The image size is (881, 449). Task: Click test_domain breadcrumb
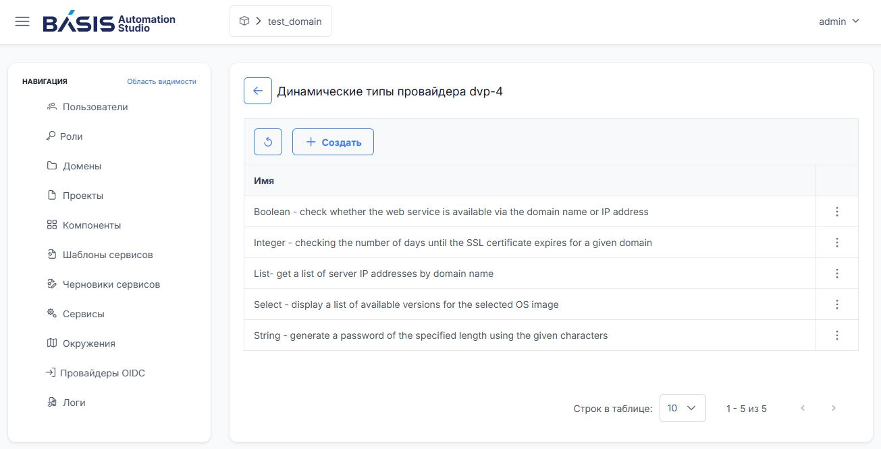[294, 21]
